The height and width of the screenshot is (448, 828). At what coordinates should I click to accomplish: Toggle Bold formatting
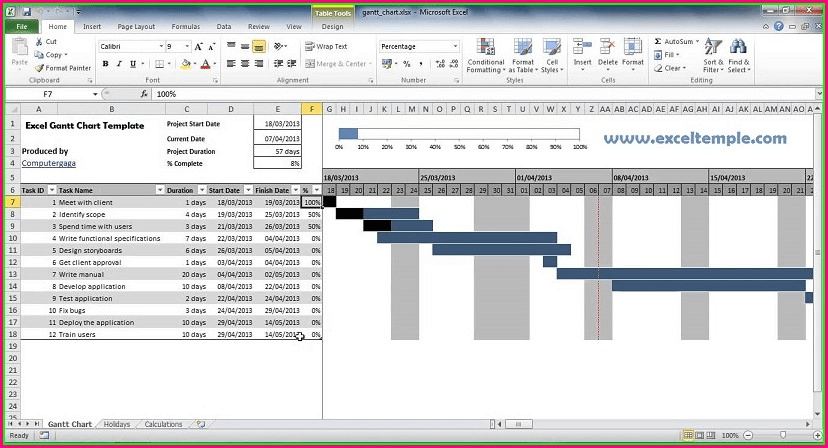(105, 64)
